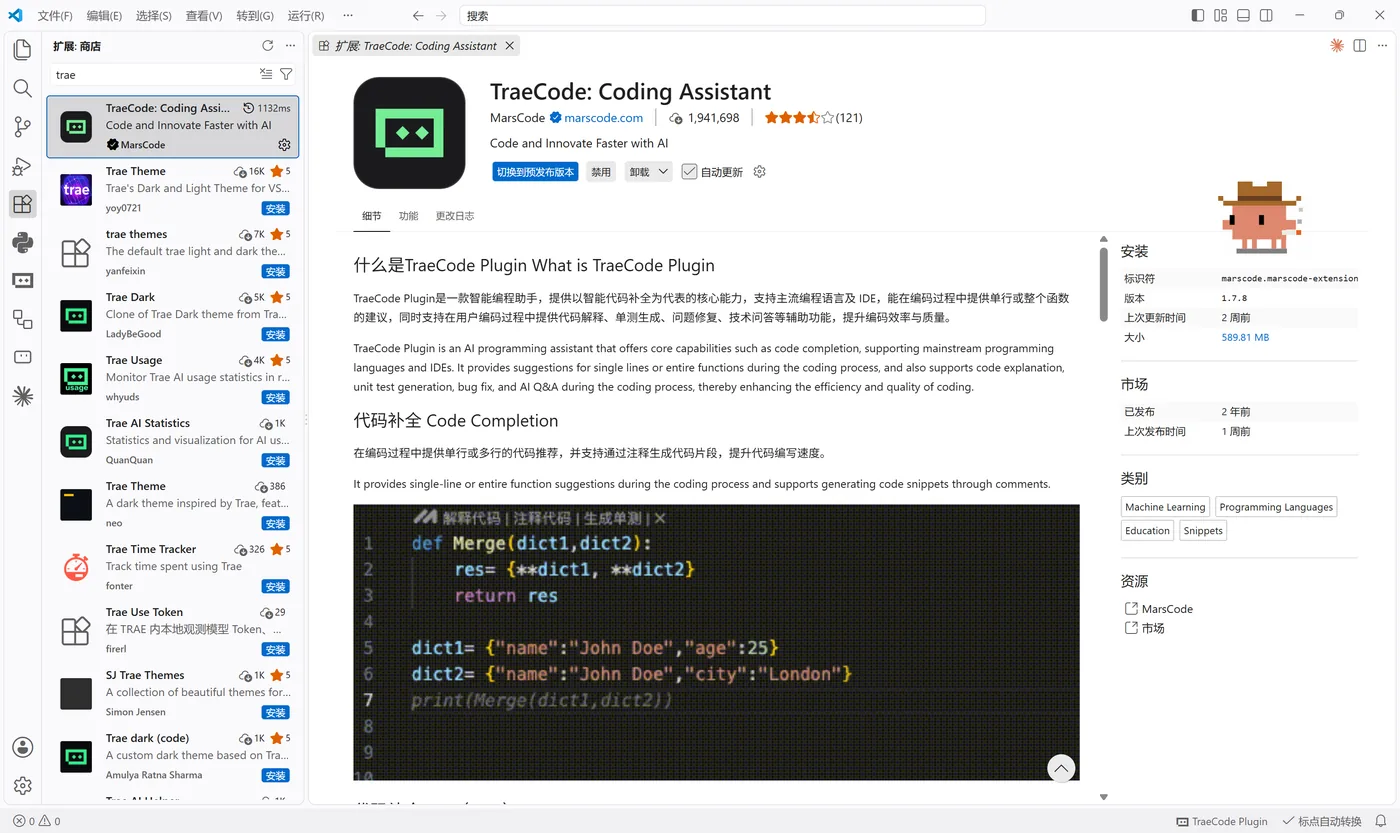Go back with the navigation arrow
The height and width of the screenshot is (833, 1400).
coord(418,16)
